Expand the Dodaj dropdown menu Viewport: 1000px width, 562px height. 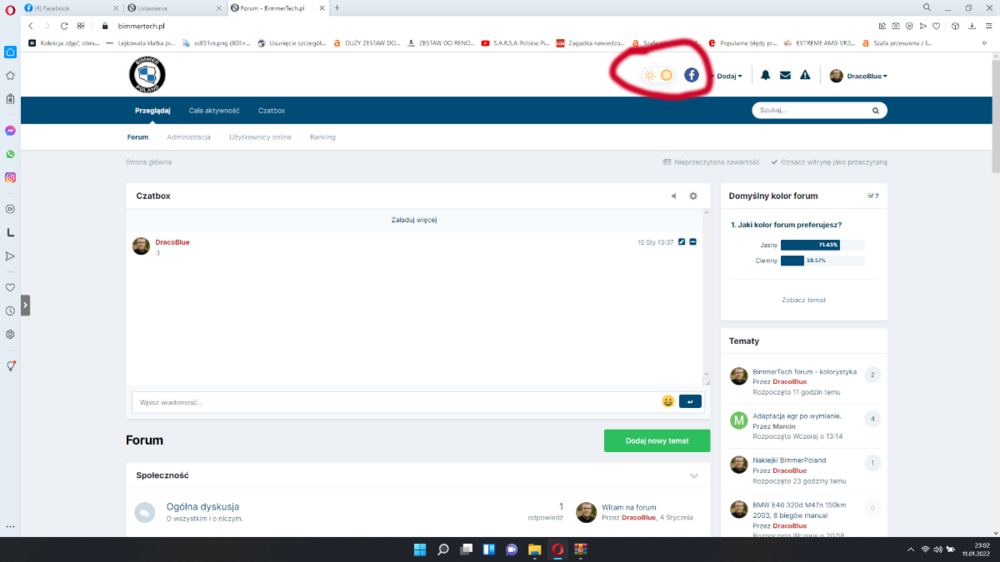click(x=728, y=76)
